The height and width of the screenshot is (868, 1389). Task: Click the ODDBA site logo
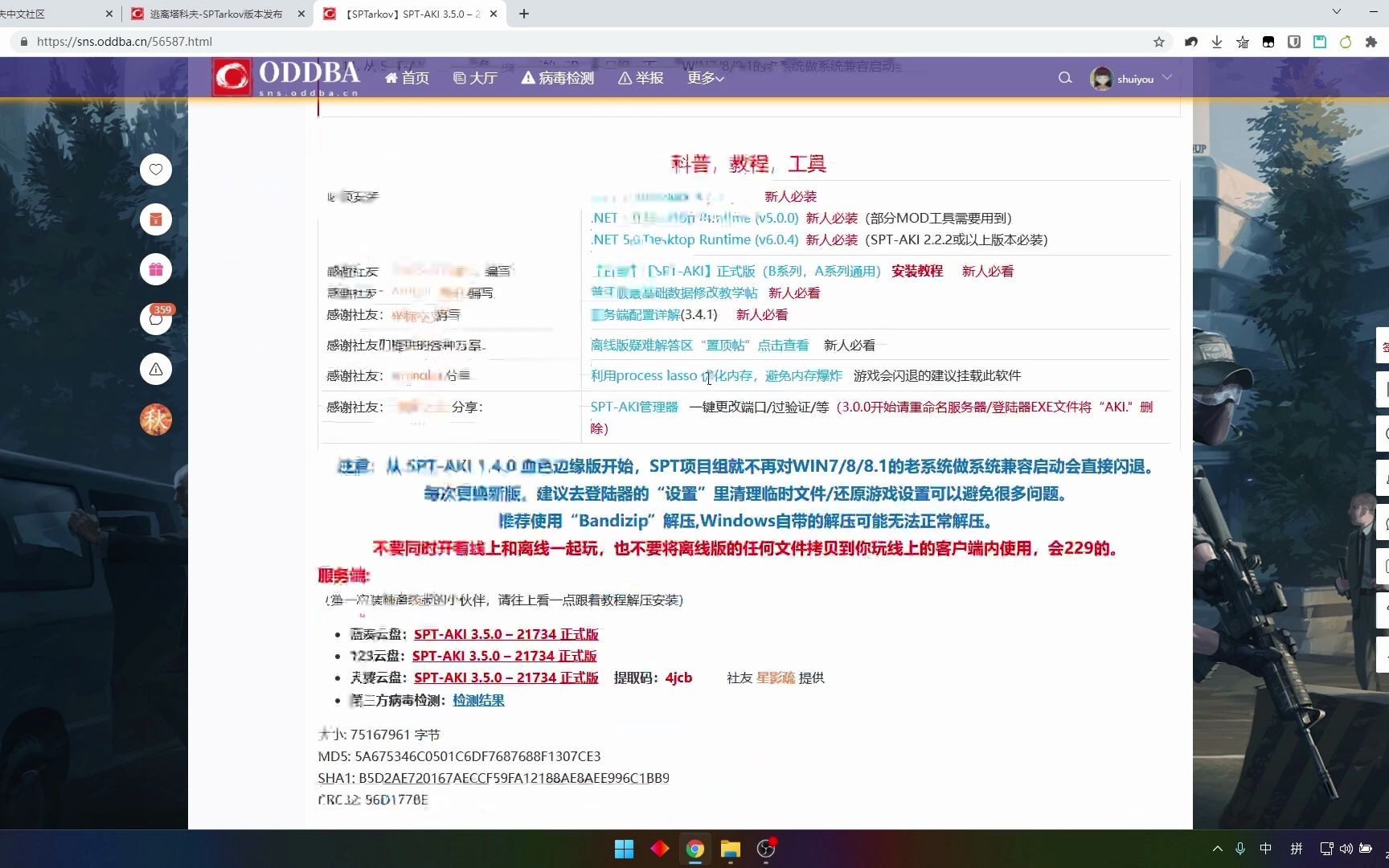[x=286, y=77]
